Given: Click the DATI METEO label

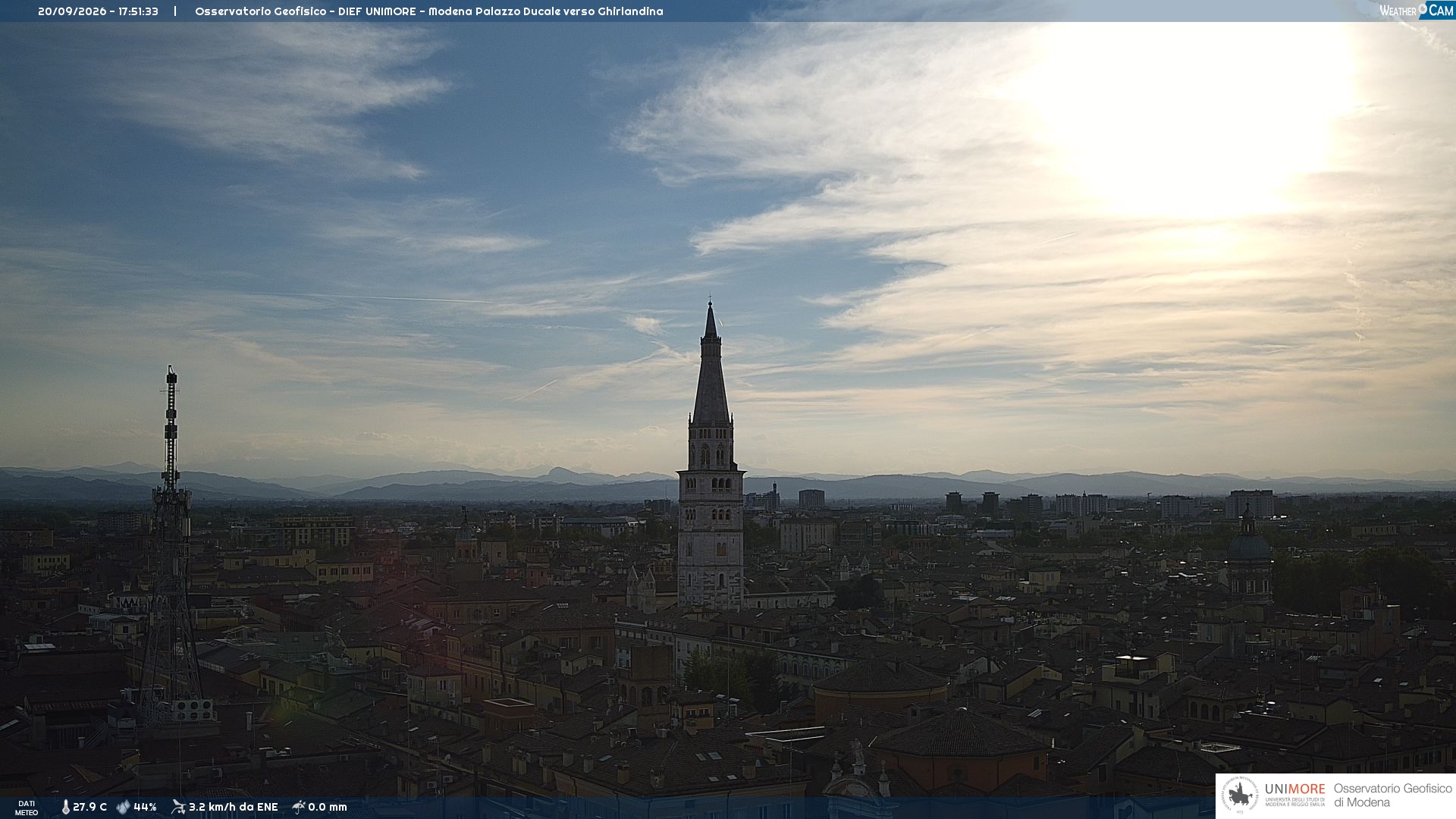Looking at the screenshot, I should (27, 808).
